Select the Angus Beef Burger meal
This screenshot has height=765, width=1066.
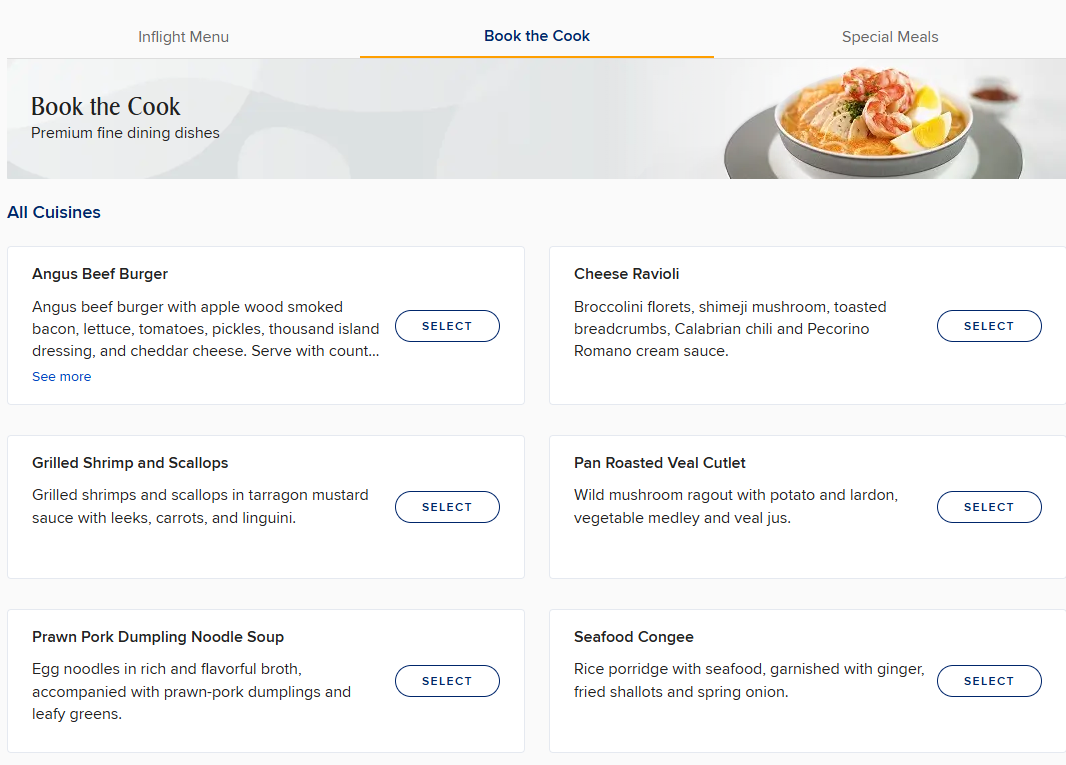coord(447,326)
